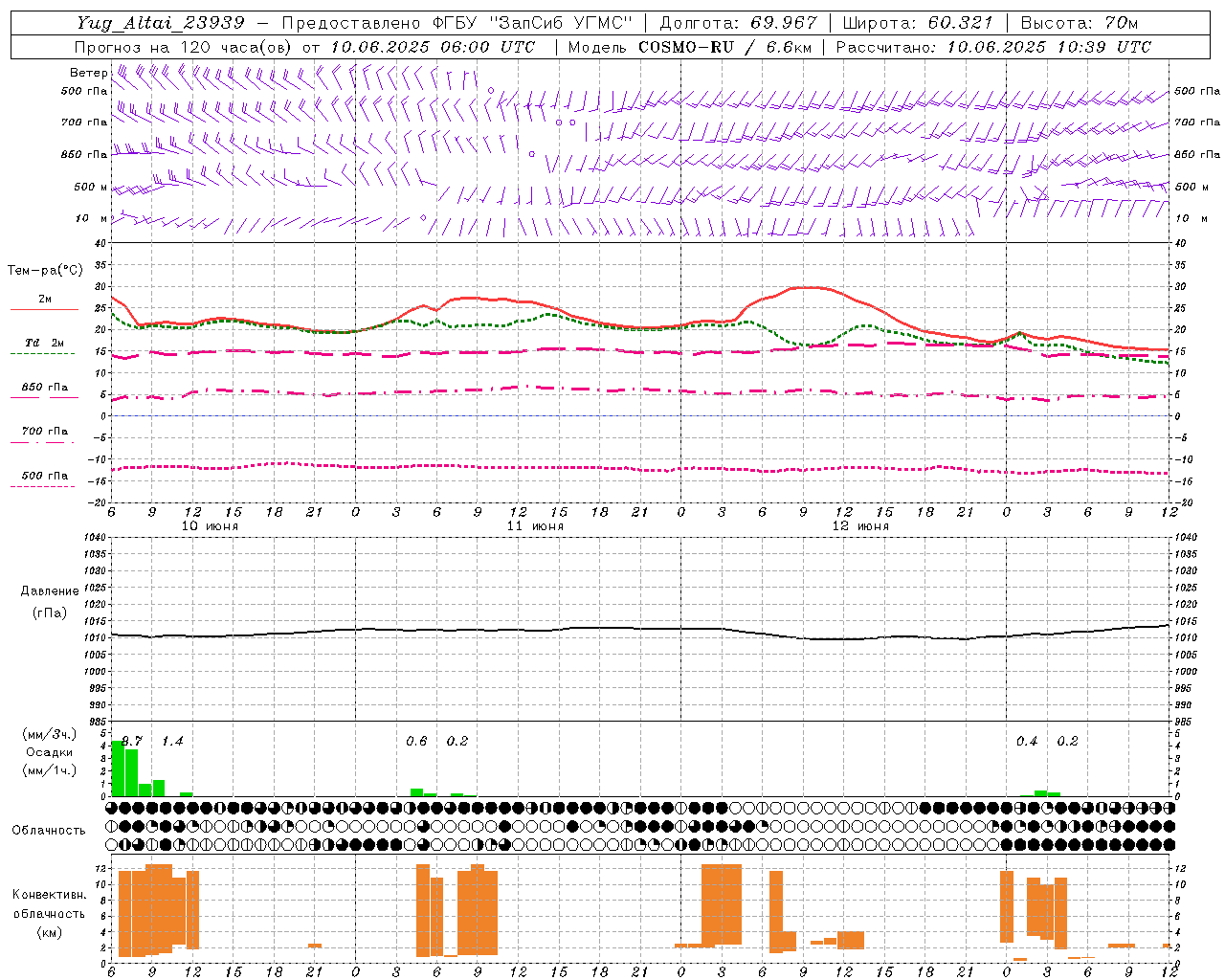Viewport: 1225px width, 980px height.
Task: Click the "Ветер" wind panel label
Action: click(88, 73)
